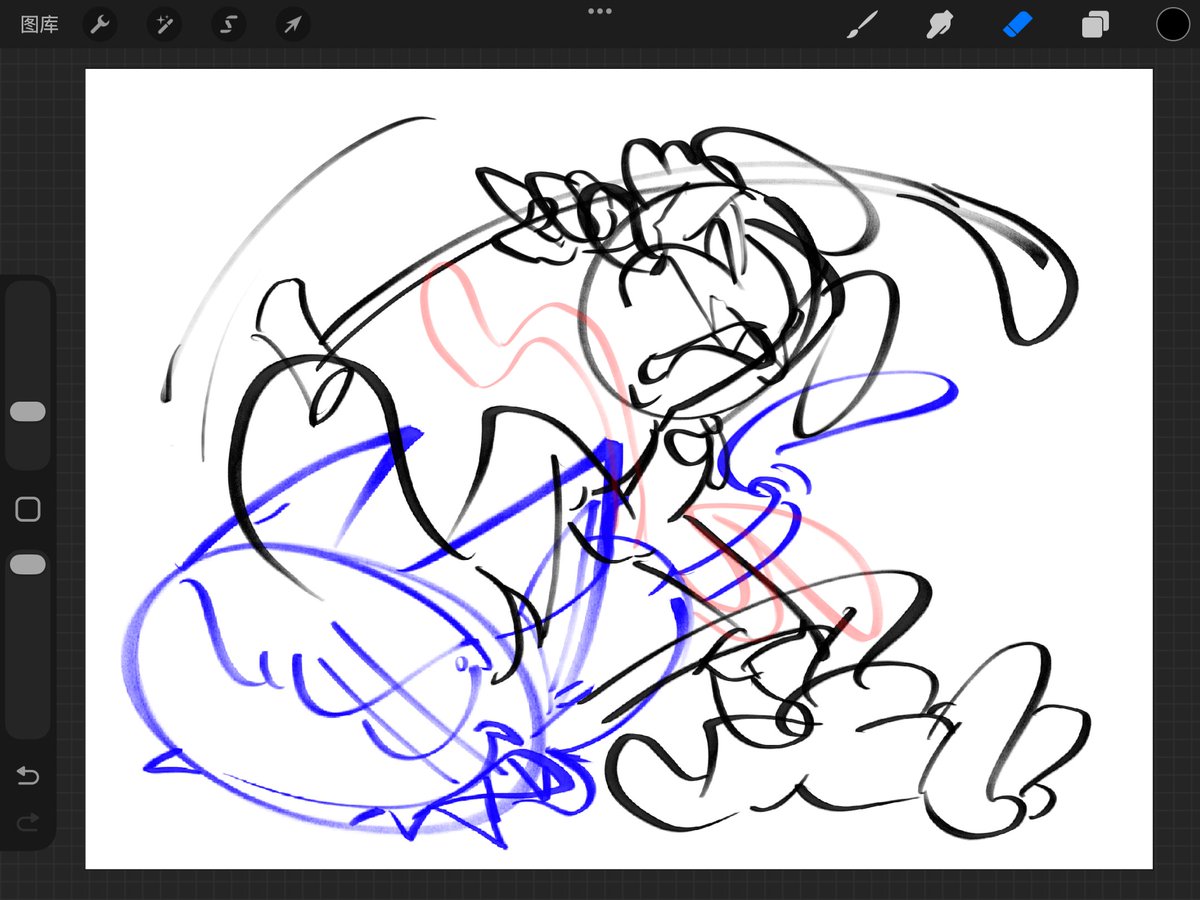Open the black color picker disc
1200x900 pixels.
pos(1172,24)
